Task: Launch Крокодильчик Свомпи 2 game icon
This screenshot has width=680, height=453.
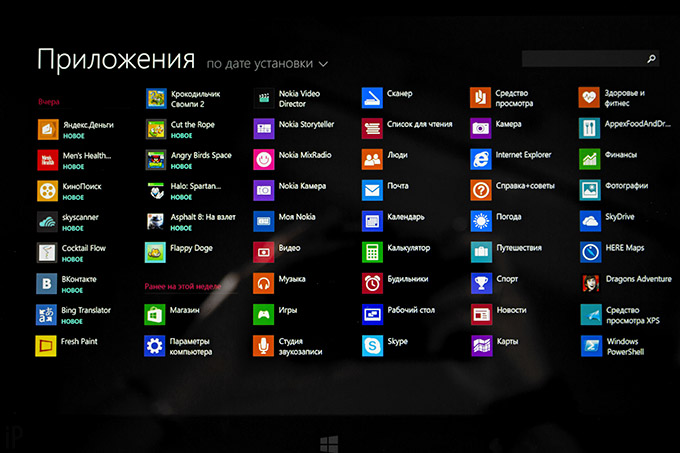Action: 157,98
